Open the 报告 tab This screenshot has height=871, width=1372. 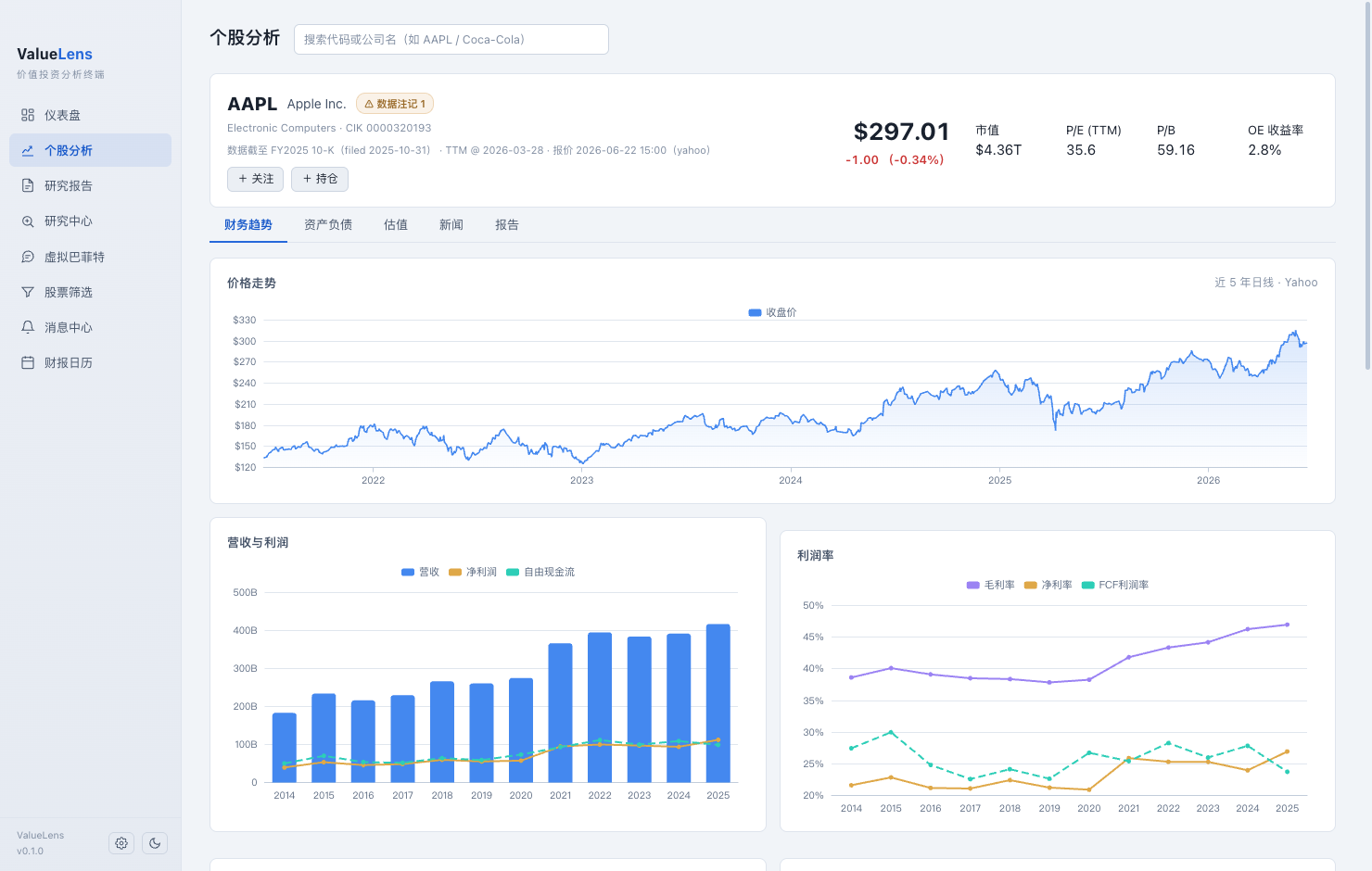(507, 225)
